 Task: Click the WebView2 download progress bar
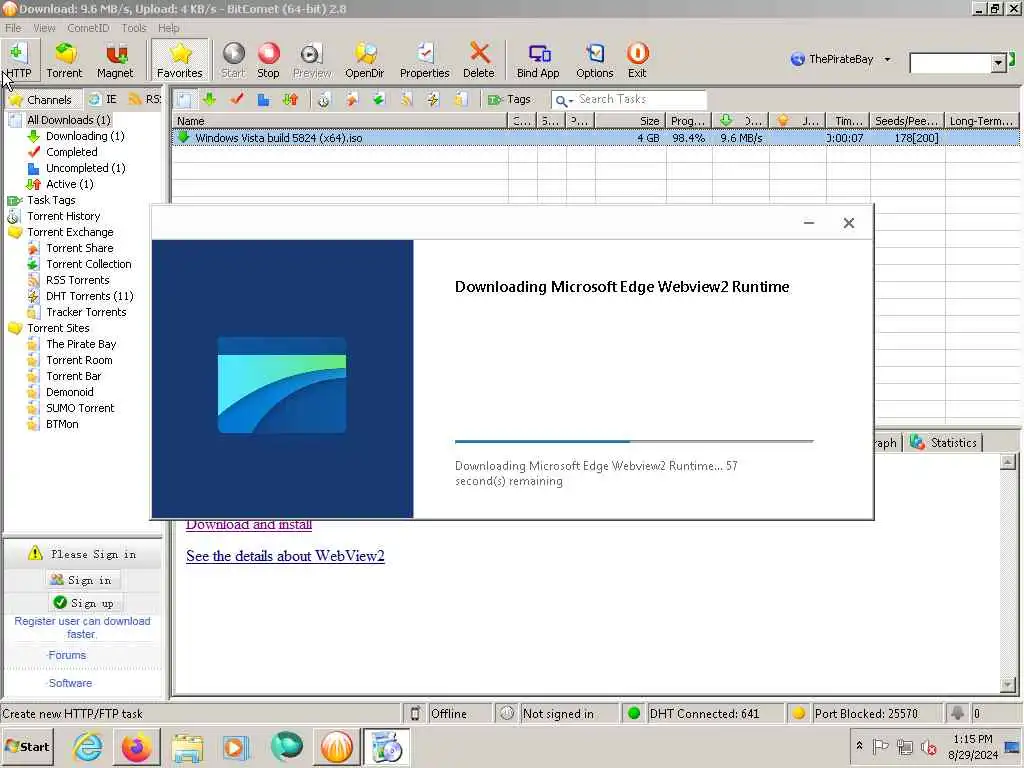[x=634, y=441]
